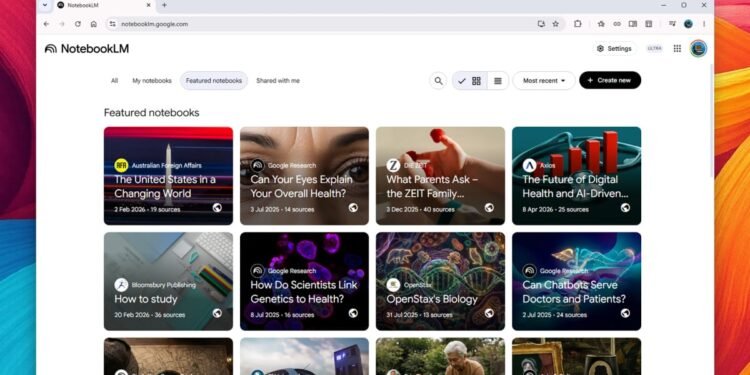750x375 pixels.
Task: Select the My notebooks tab
Action: [x=152, y=81]
